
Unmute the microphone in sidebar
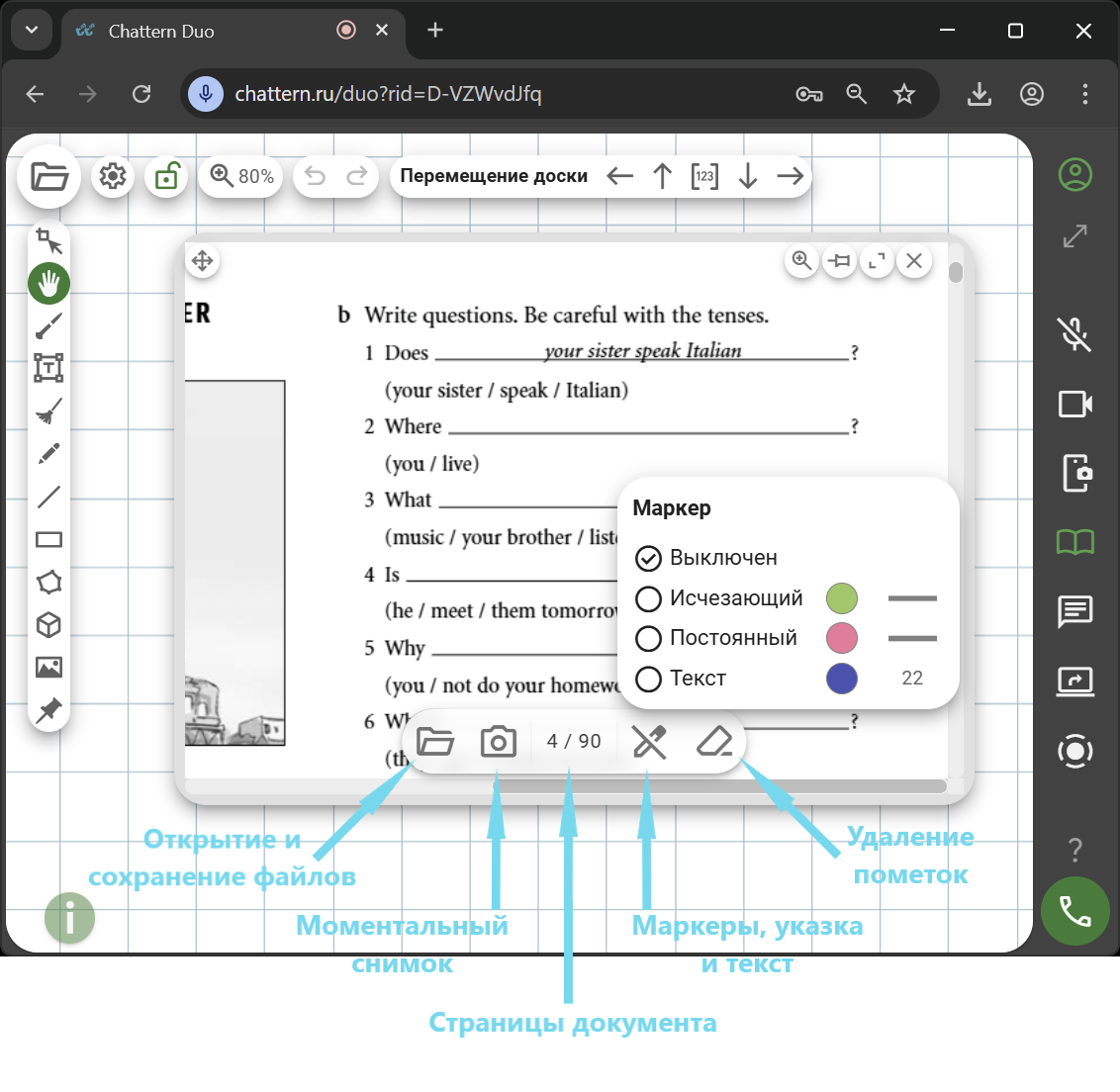click(1074, 334)
